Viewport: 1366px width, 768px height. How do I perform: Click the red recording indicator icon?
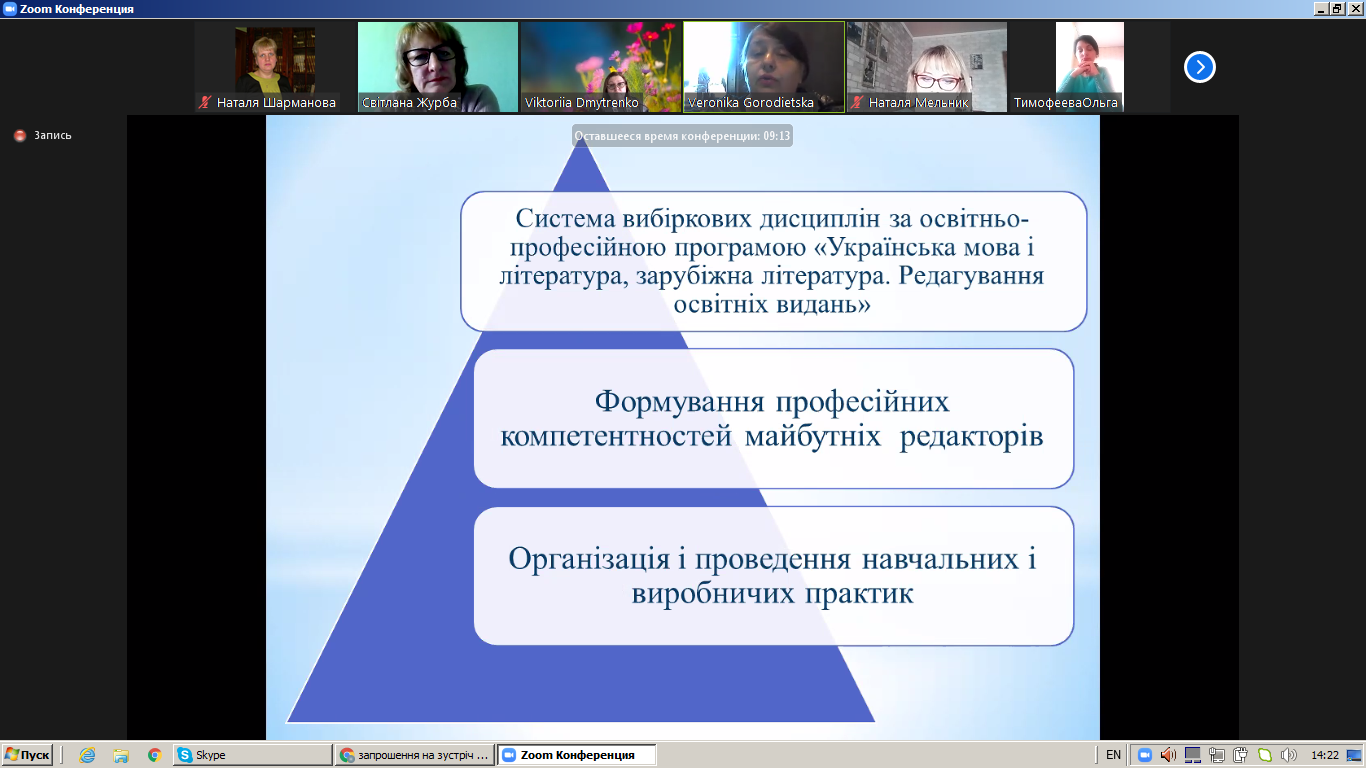coord(20,136)
